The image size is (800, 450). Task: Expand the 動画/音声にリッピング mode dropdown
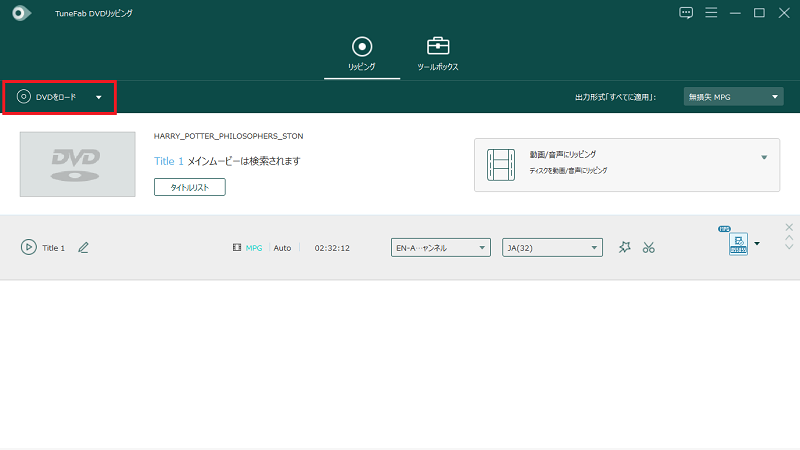(x=764, y=157)
